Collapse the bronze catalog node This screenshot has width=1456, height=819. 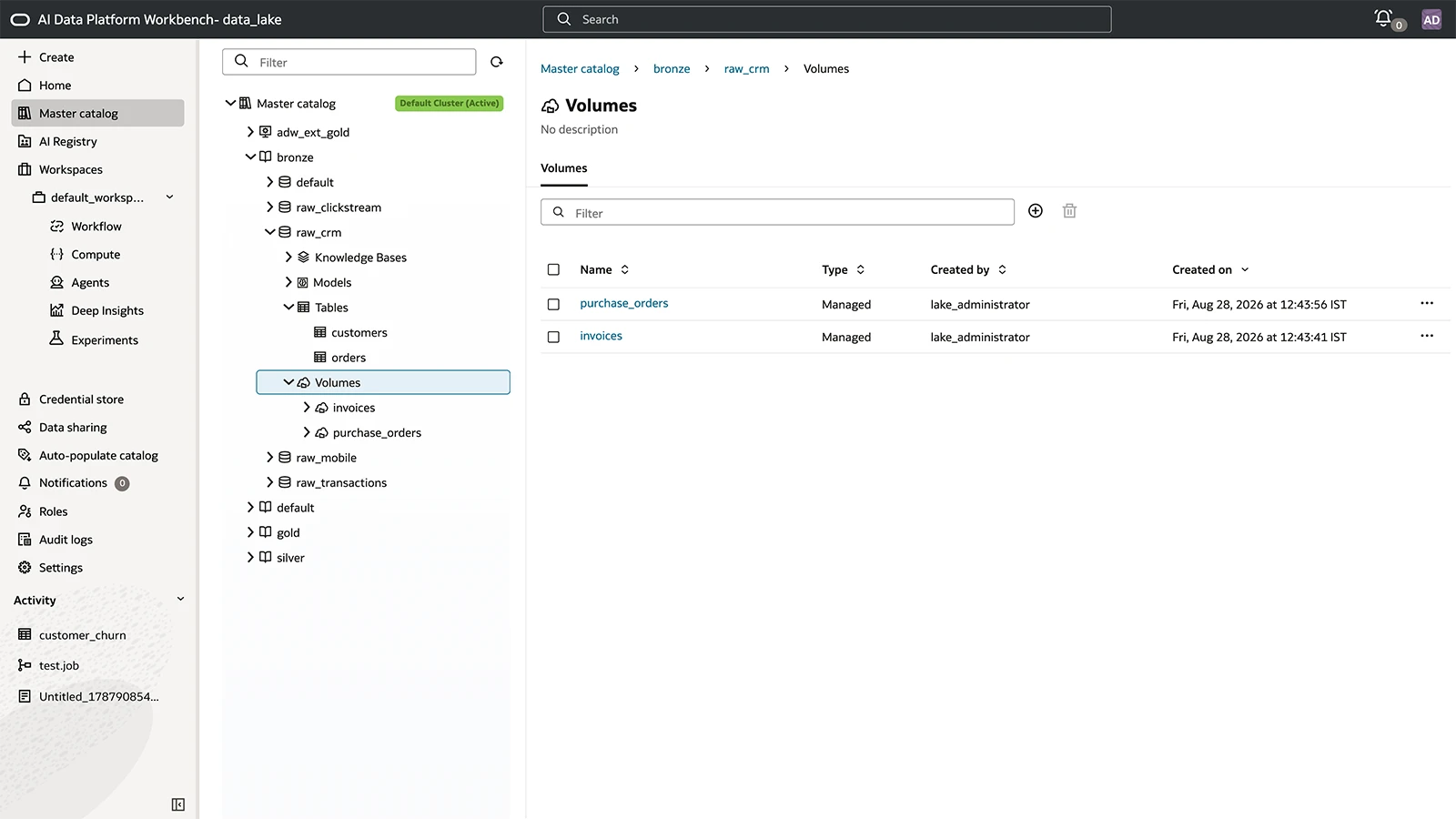click(x=250, y=157)
